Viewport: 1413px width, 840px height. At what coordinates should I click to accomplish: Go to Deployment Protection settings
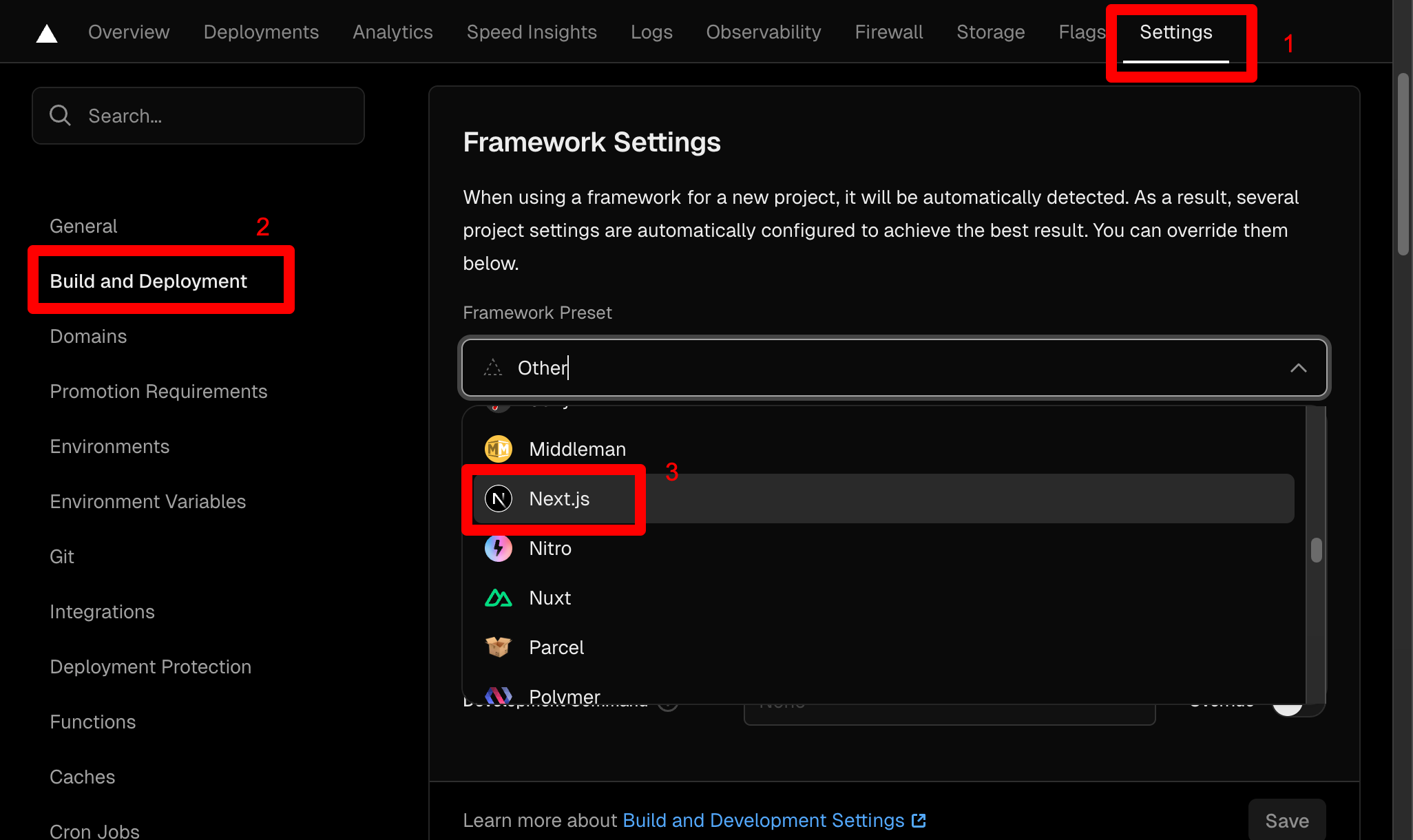(x=150, y=666)
